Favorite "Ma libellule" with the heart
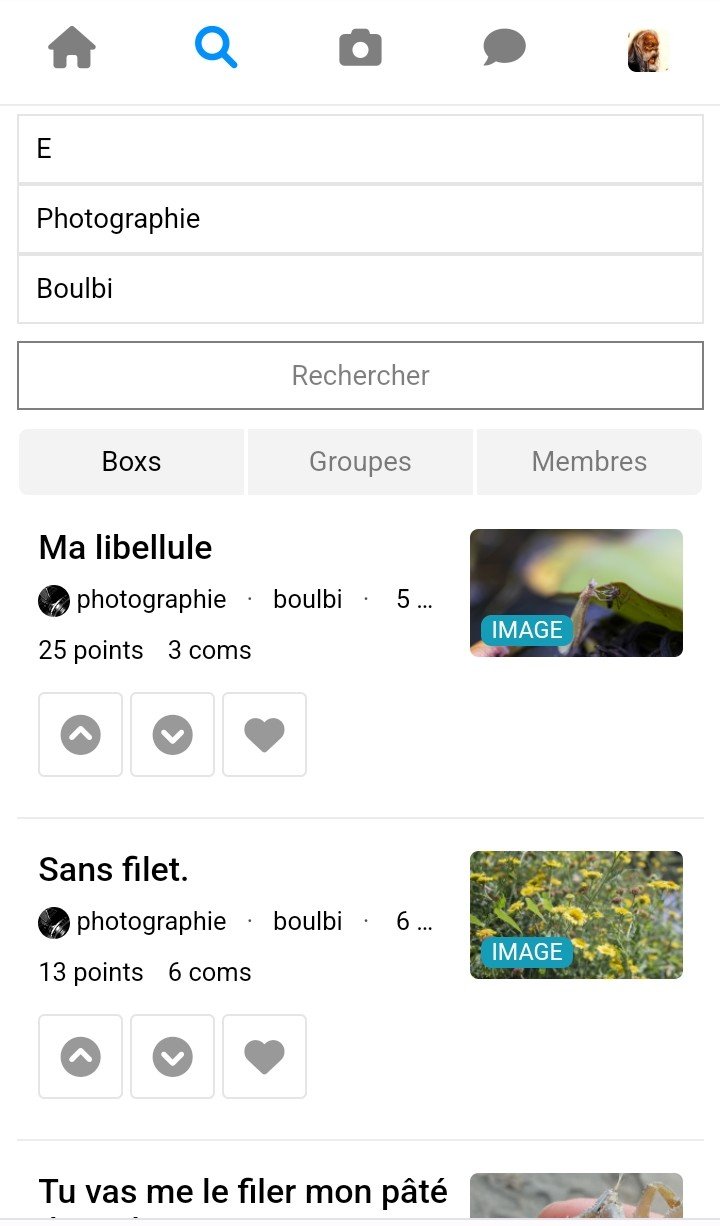Image resolution: width=720 pixels, height=1226 pixels. (265, 735)
